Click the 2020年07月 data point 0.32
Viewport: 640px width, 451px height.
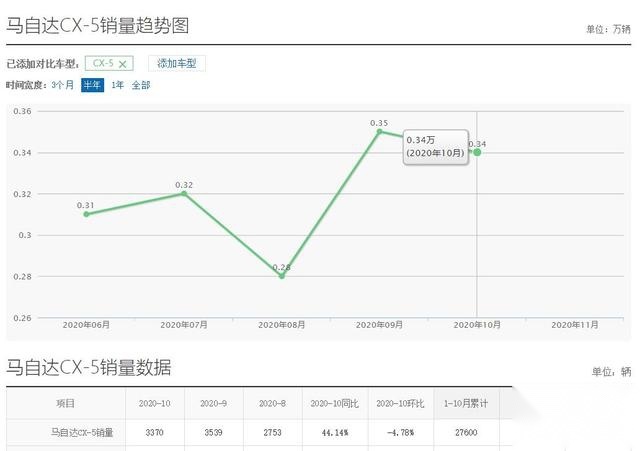[184, 193]
